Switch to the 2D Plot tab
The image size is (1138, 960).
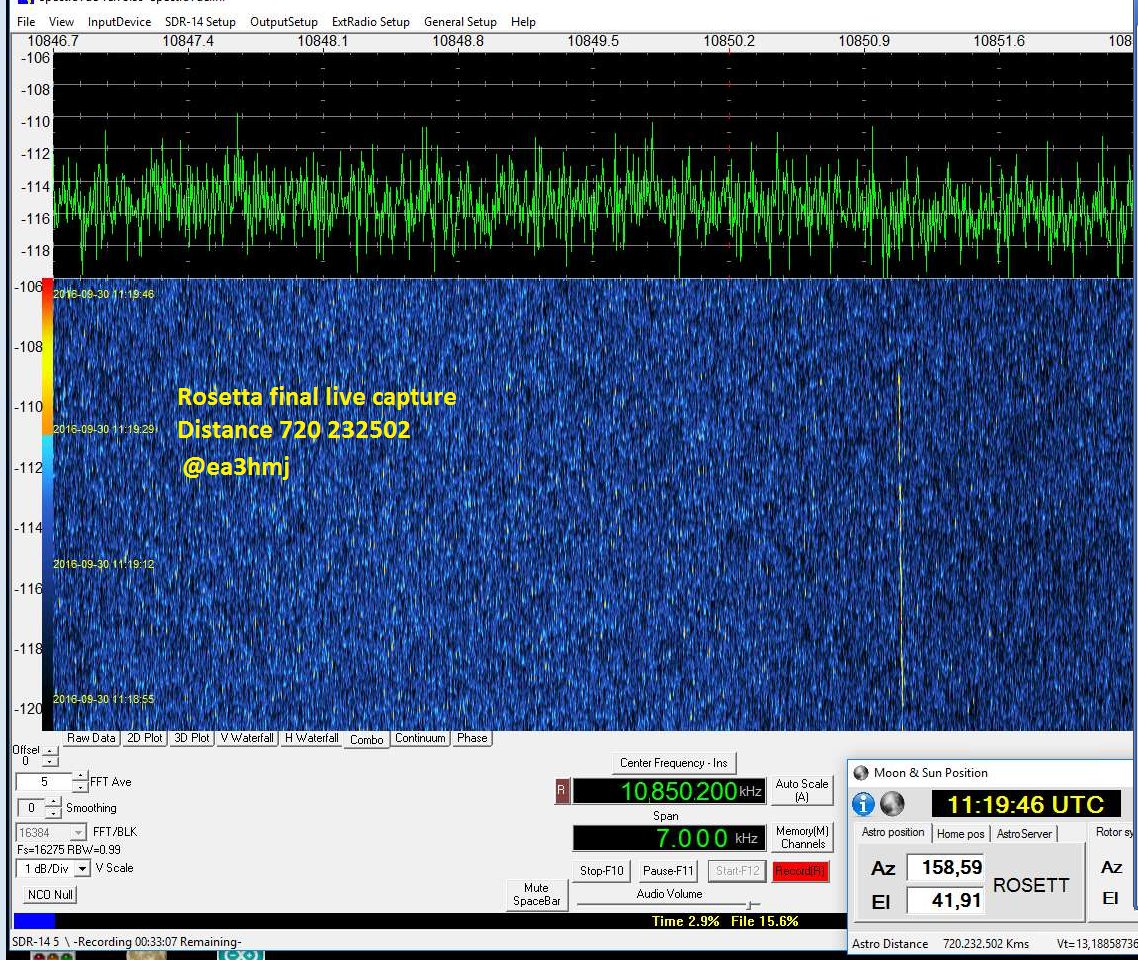point(144,738)
